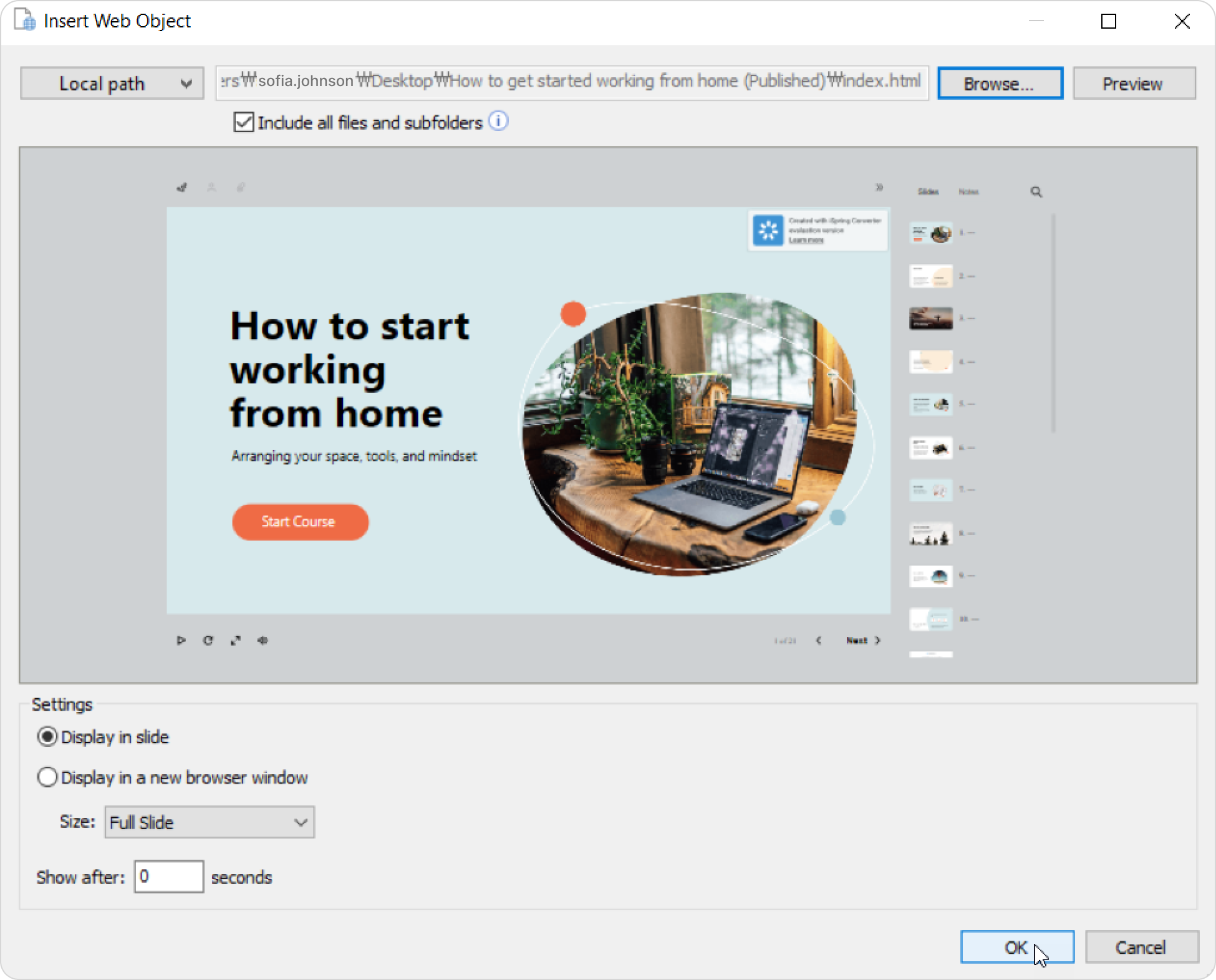Click the attachments paperclip icon in preview
This screenshot has height=980, width=1216.
tap(241, 187)
